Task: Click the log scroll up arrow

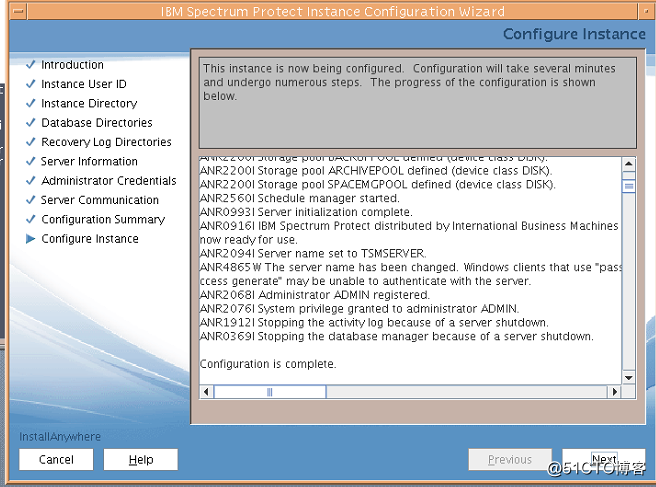Action: 628,164
